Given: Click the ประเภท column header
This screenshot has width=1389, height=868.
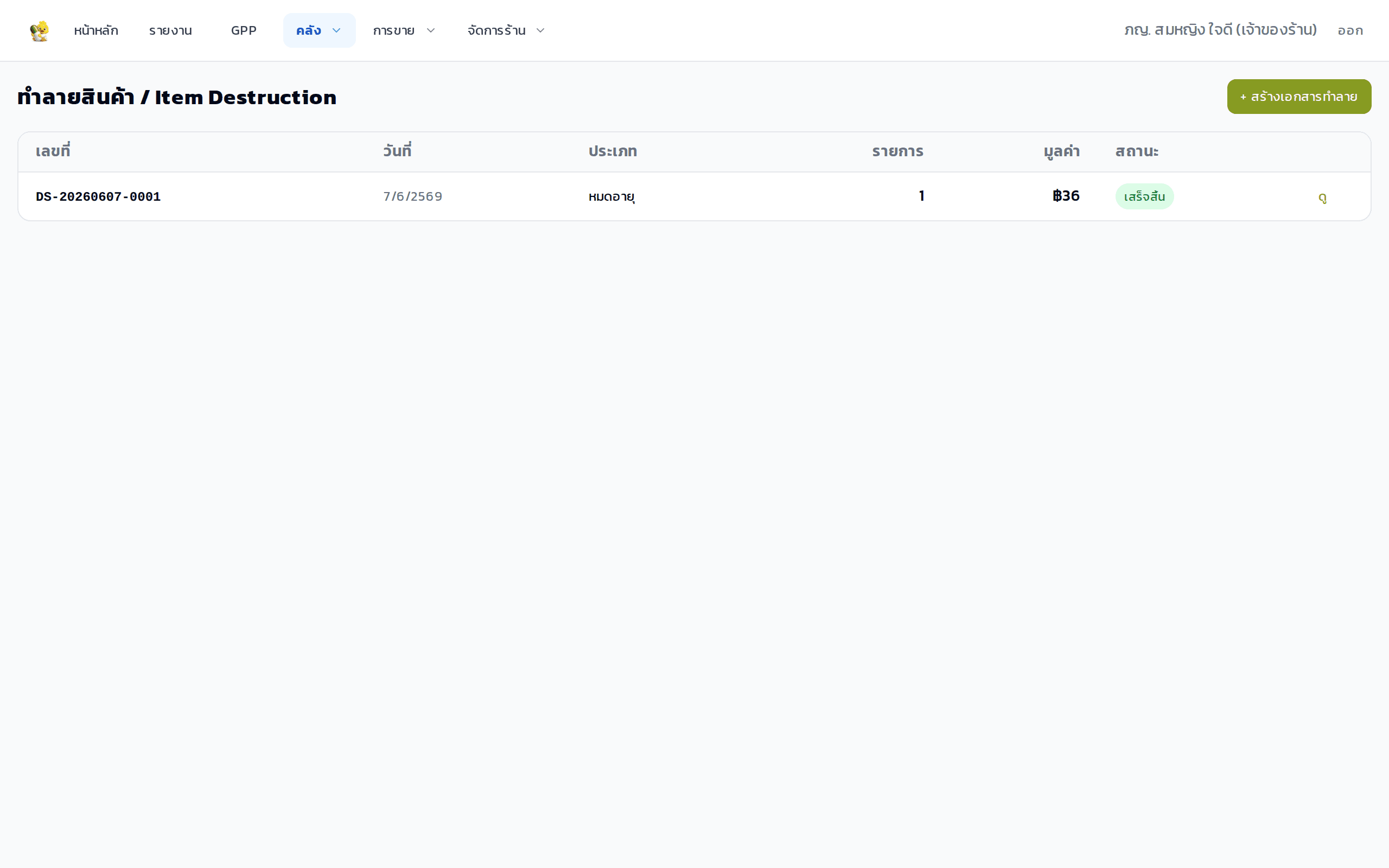Looking at the screenshot, I should [x=613, y=151].
